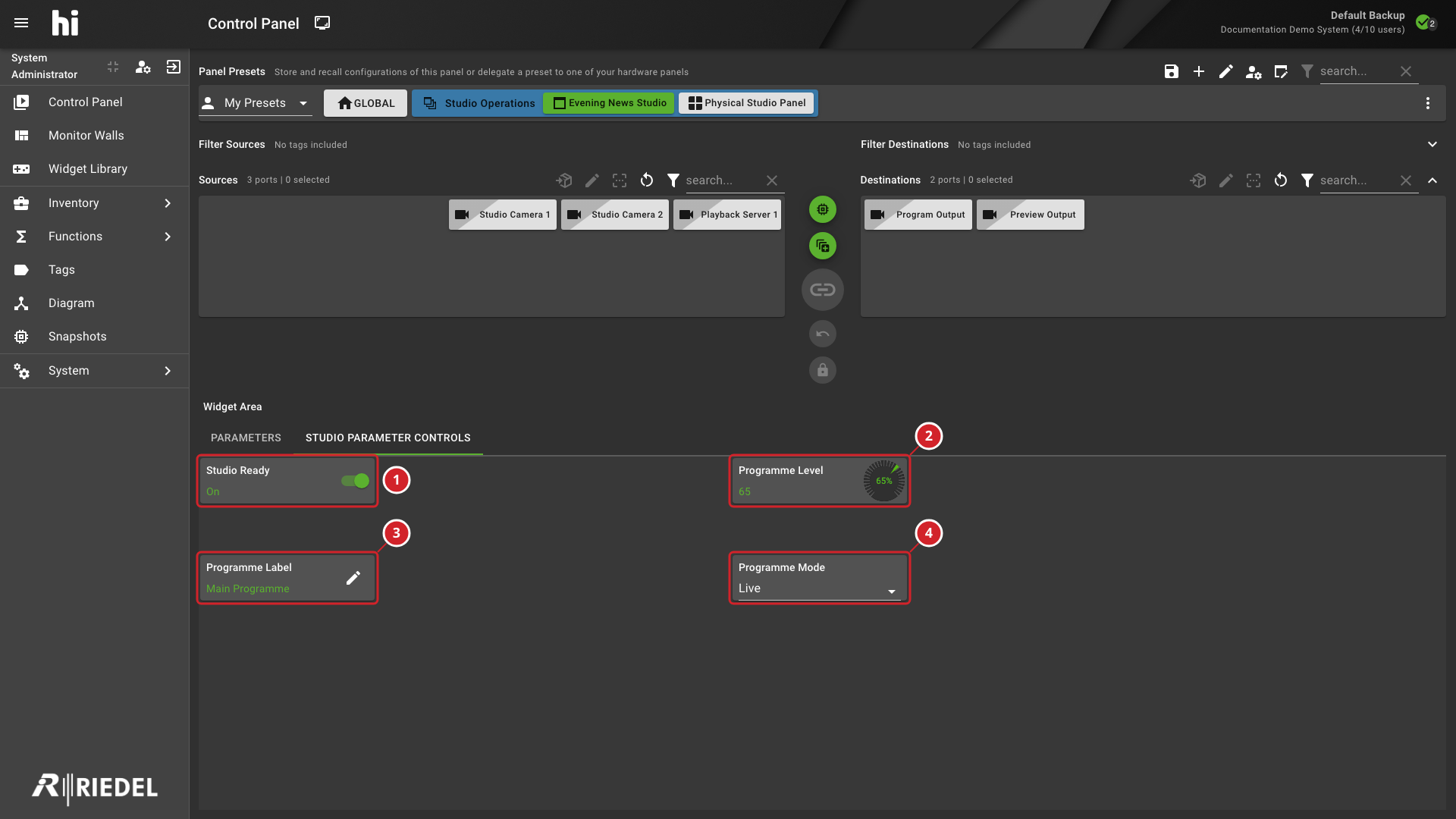Add a new panel preset with plus icon
1456x819 pixels.
tap(1199, 71)
